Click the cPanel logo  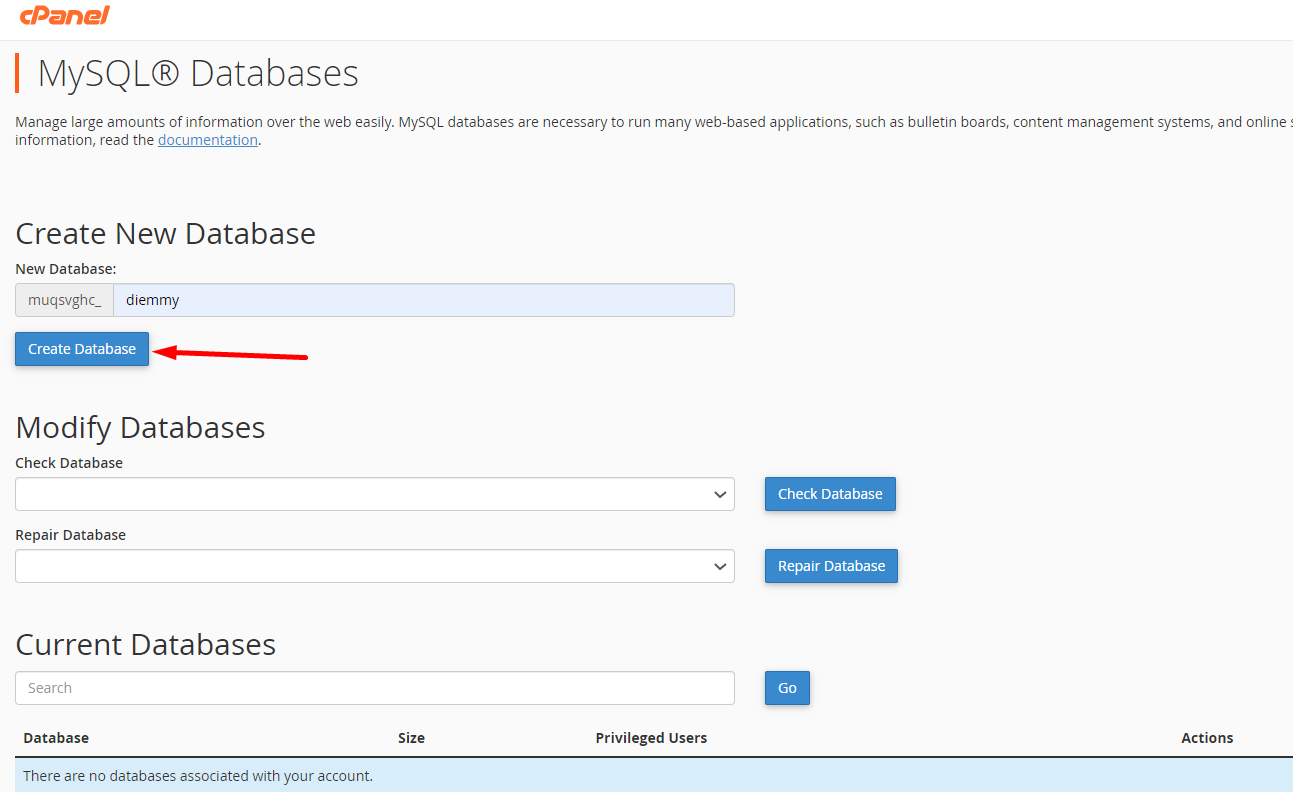(64, 15)
